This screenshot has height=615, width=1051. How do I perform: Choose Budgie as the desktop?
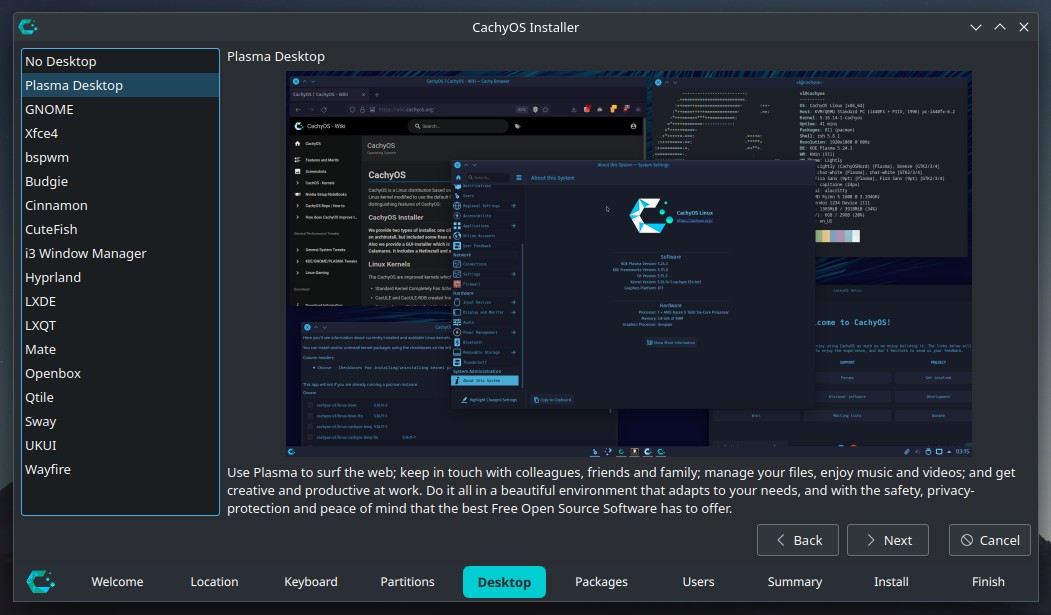point(120,182)
